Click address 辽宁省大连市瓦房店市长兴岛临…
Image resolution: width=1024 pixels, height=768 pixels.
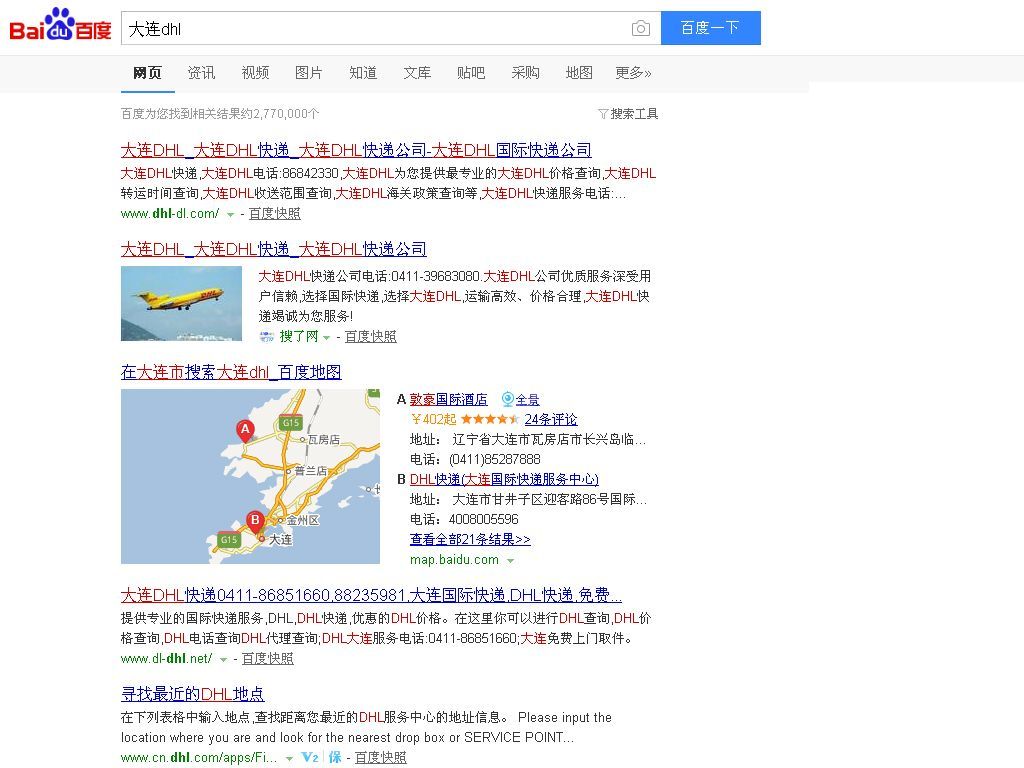point(549,440)
